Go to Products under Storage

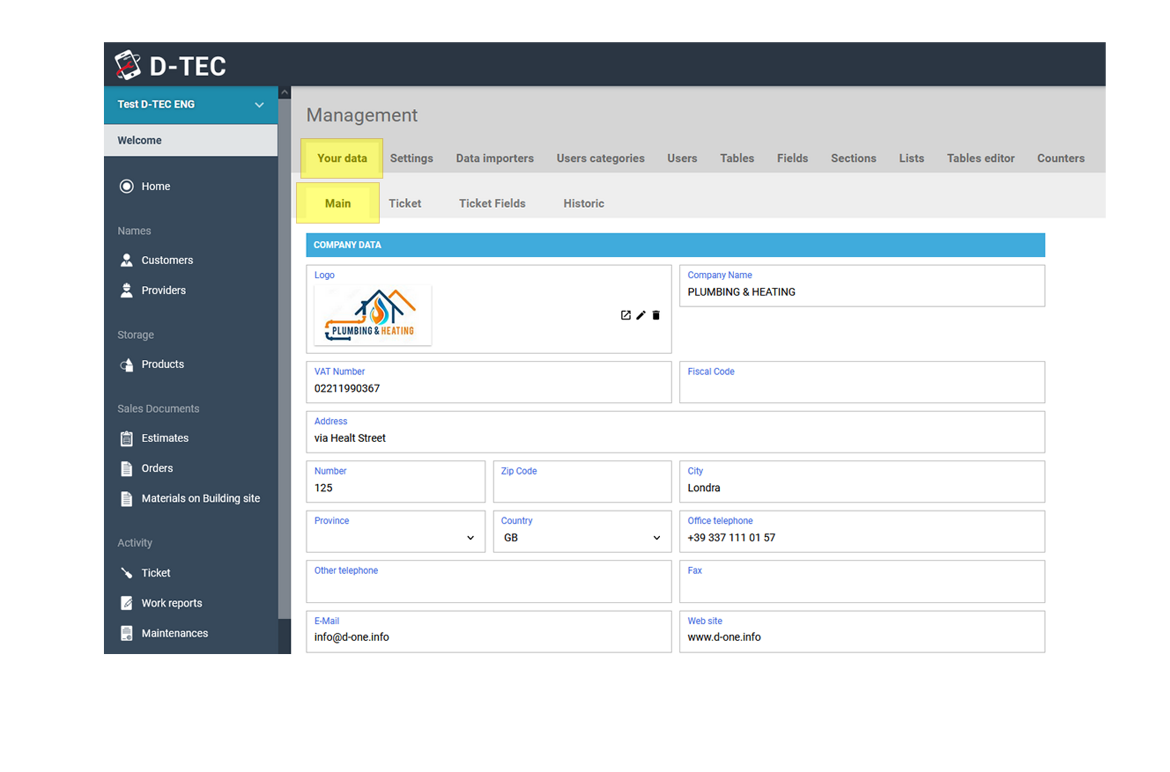pyautogui.click(x=162, y=364)
